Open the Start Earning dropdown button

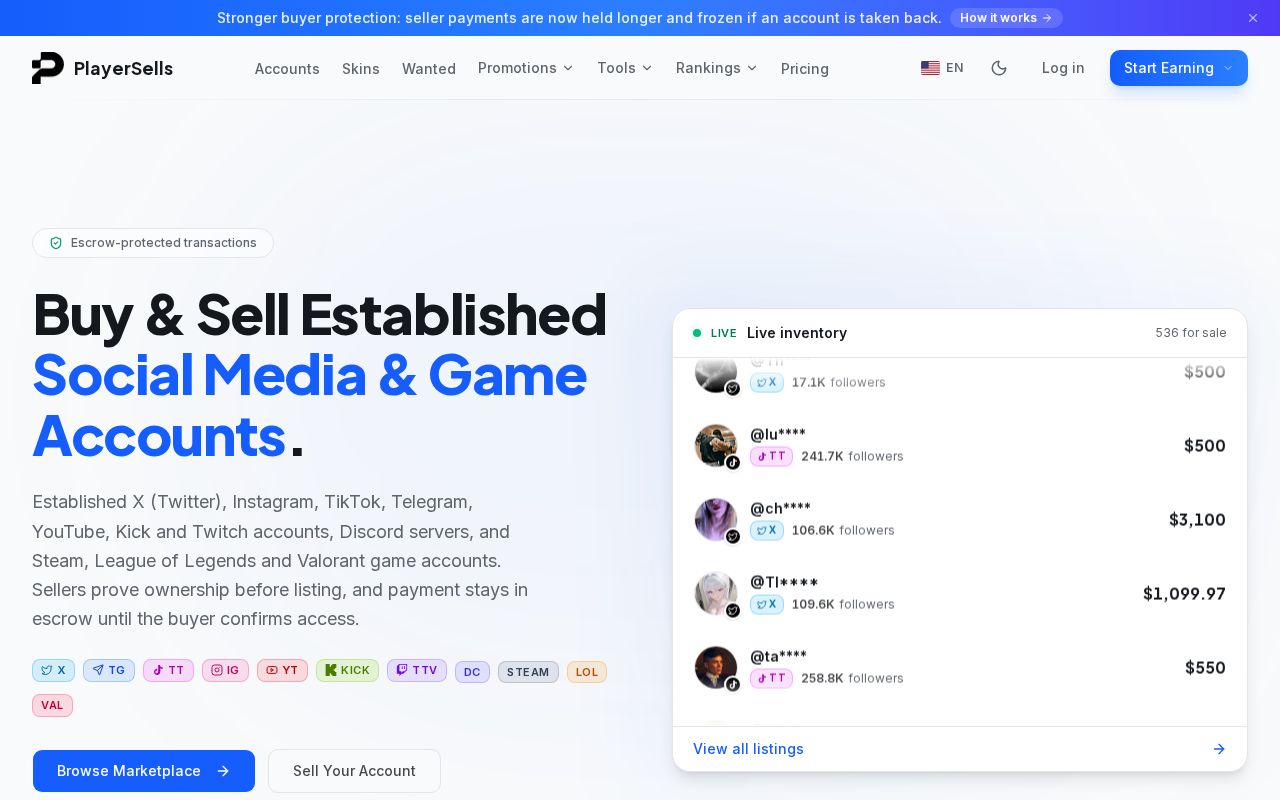pos(1179,68)
